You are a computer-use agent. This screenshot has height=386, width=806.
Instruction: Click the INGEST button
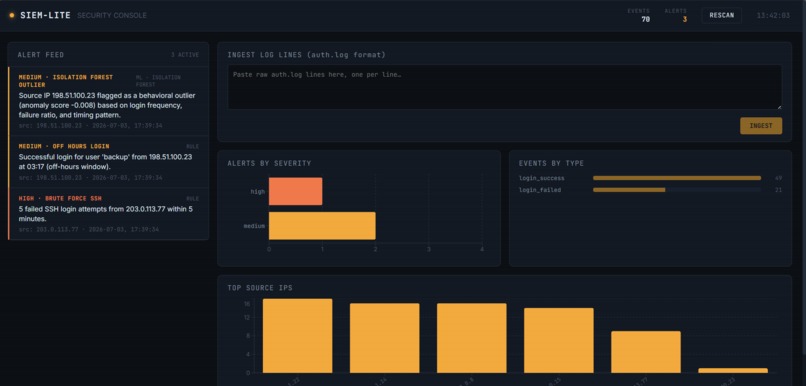pos(761,126)
